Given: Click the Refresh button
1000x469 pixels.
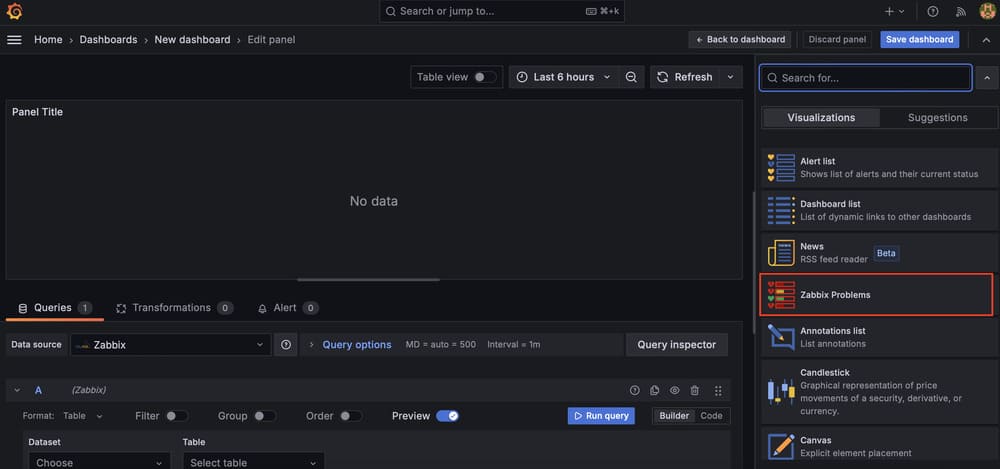Looking at the screenshot, I should (x=685, y=77).
